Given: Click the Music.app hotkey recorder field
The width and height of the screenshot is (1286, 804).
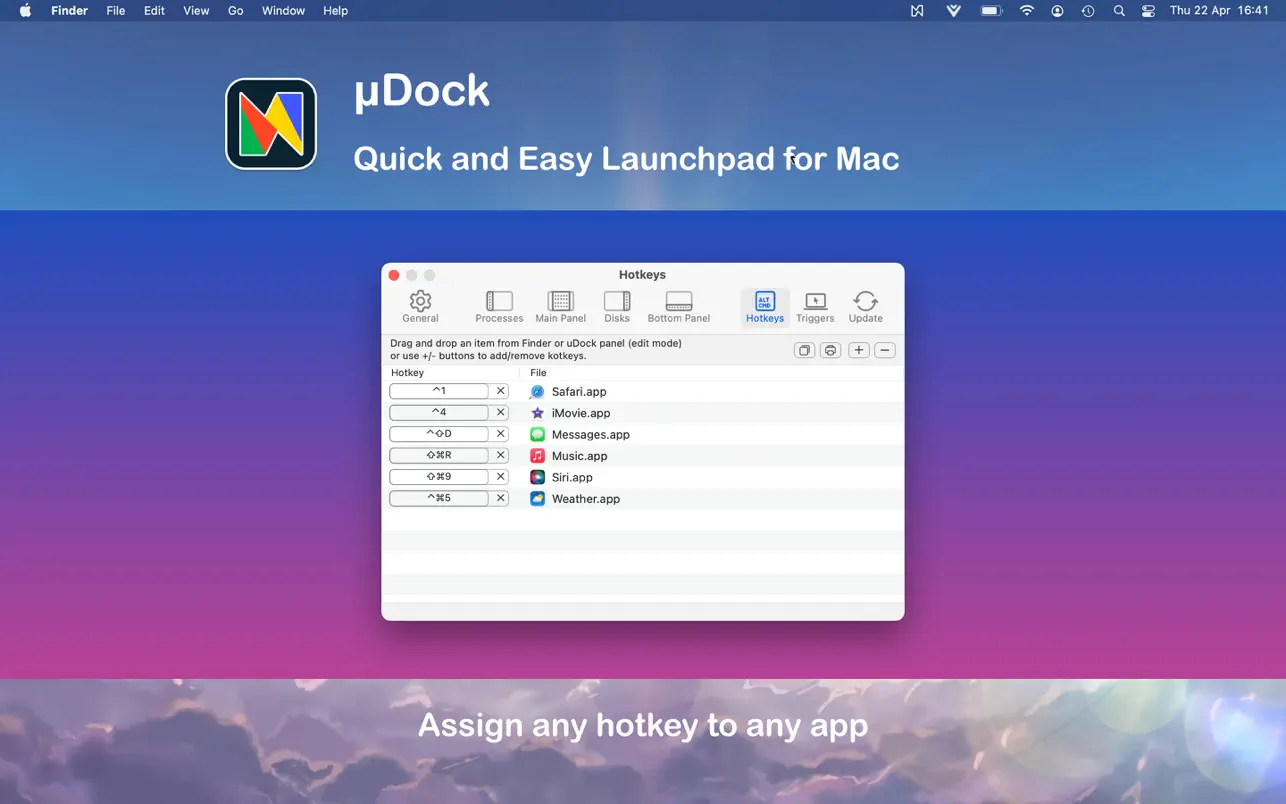Looking at the screenshot, I should [439, 455].
